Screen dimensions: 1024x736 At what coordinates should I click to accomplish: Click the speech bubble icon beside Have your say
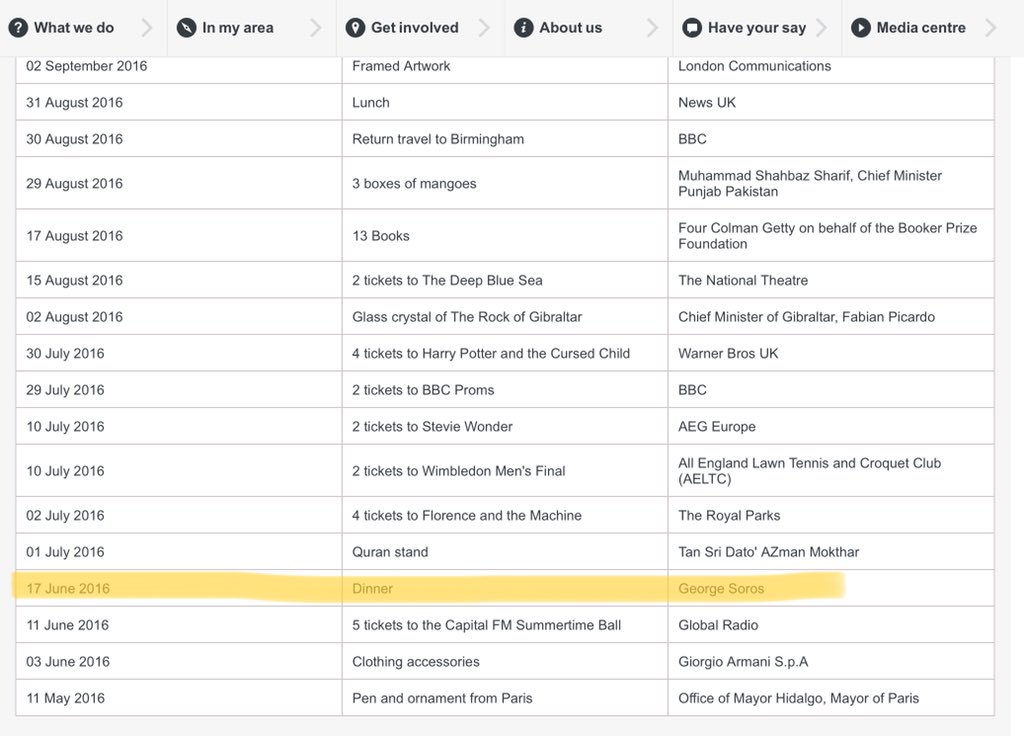point(692,28)
